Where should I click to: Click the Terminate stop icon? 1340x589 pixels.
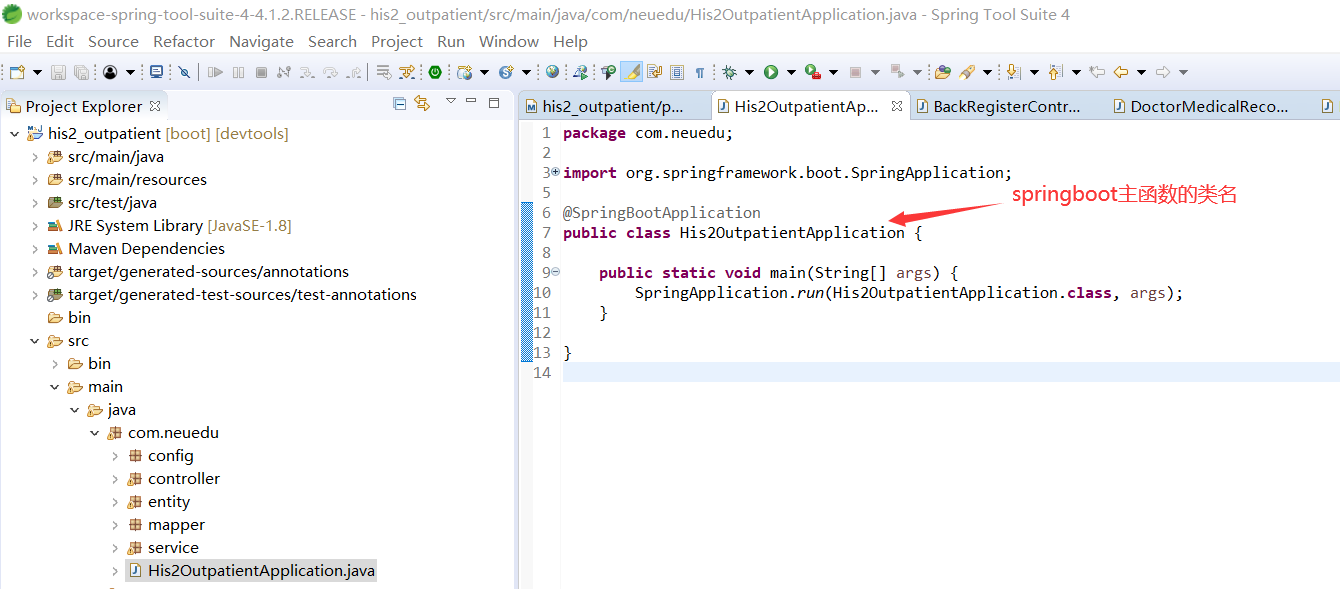[x=261, y=72]
